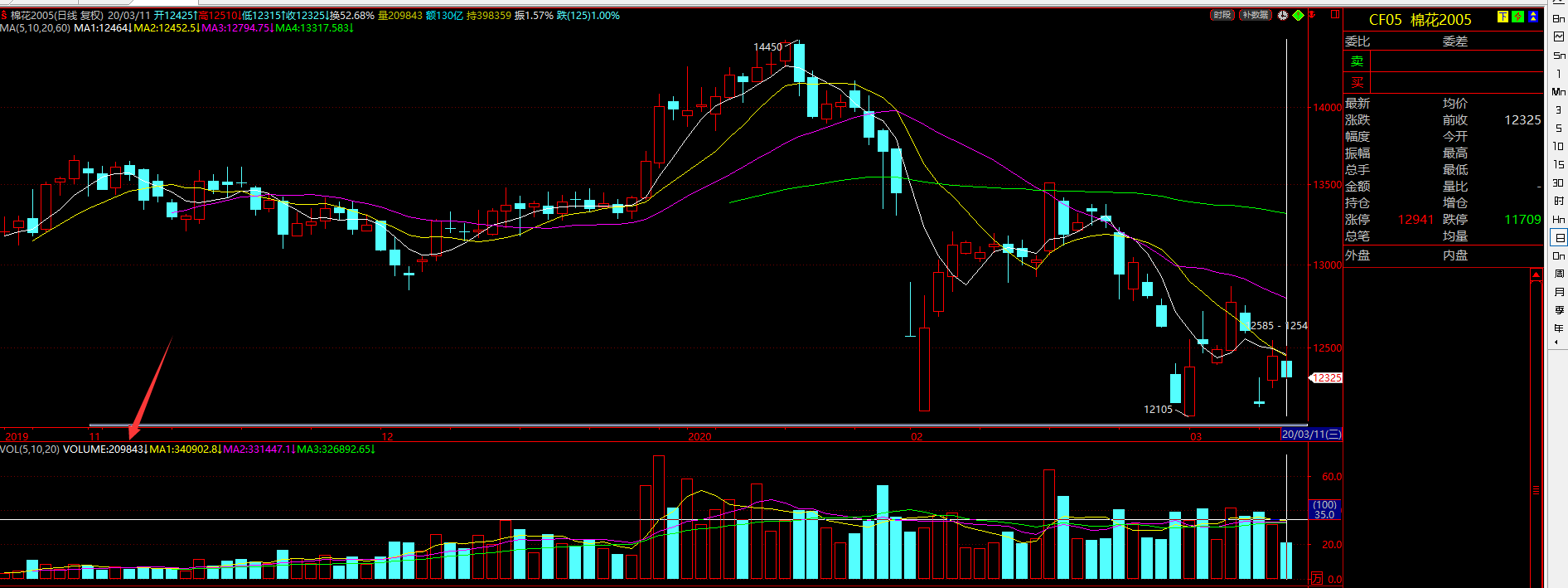The image size is (1568, 588).
Task: Click the green lightning bolt icon
Action: [x=1517, y=17]
